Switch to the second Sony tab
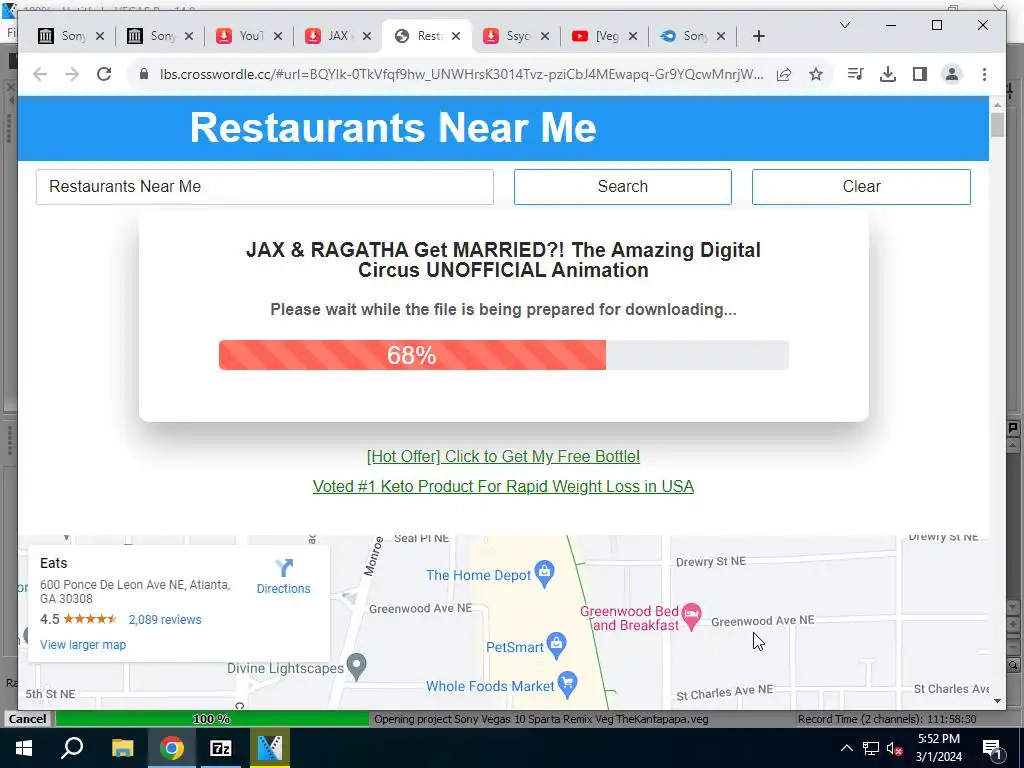The image size is (1024, 768). tap(151, 36)
